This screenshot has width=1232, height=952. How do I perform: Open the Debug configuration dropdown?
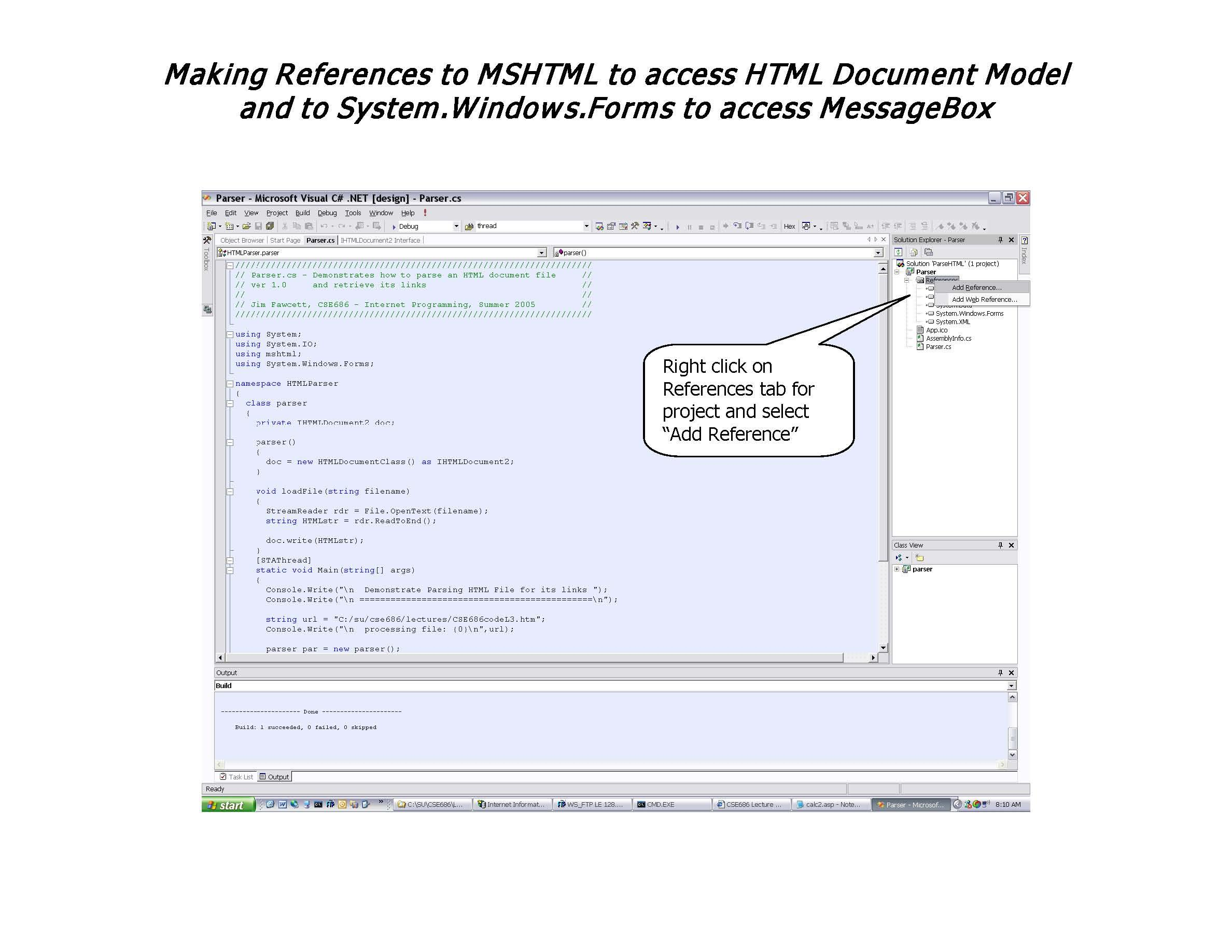click(x=457, y=226)
